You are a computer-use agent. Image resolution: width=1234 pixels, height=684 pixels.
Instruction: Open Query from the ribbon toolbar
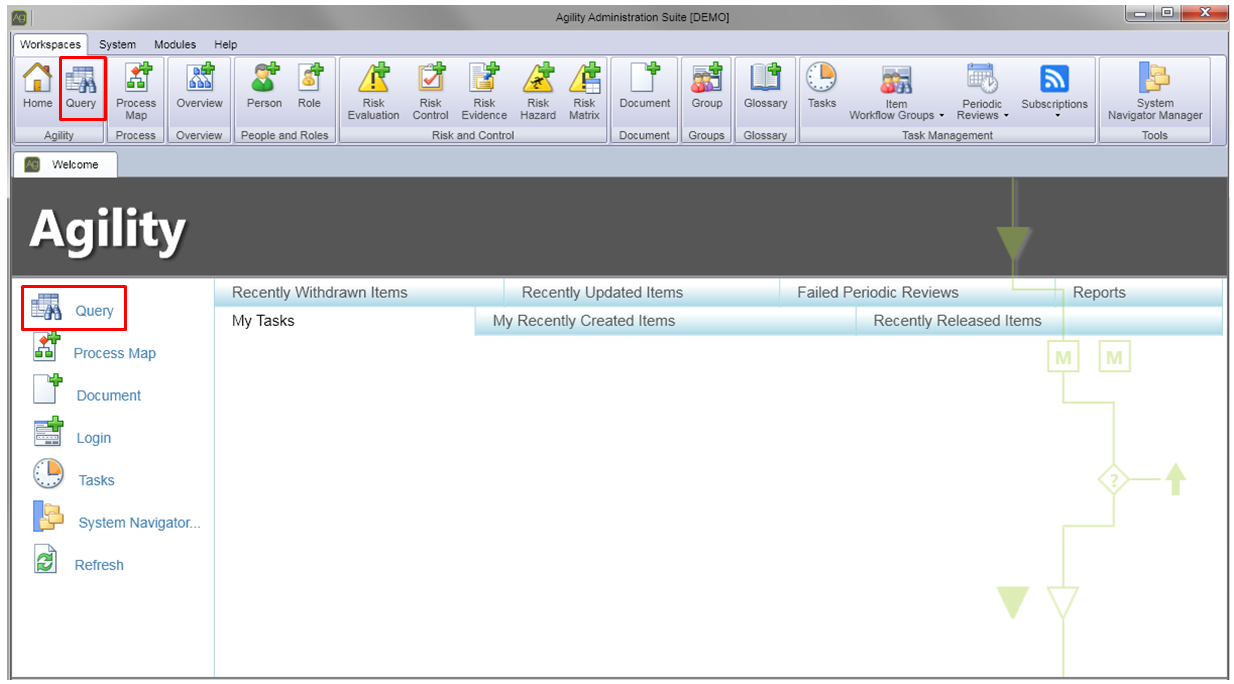coord(81,89)
